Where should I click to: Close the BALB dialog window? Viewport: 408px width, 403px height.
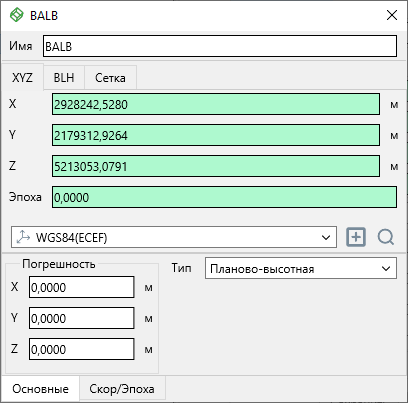coord(392,15)
